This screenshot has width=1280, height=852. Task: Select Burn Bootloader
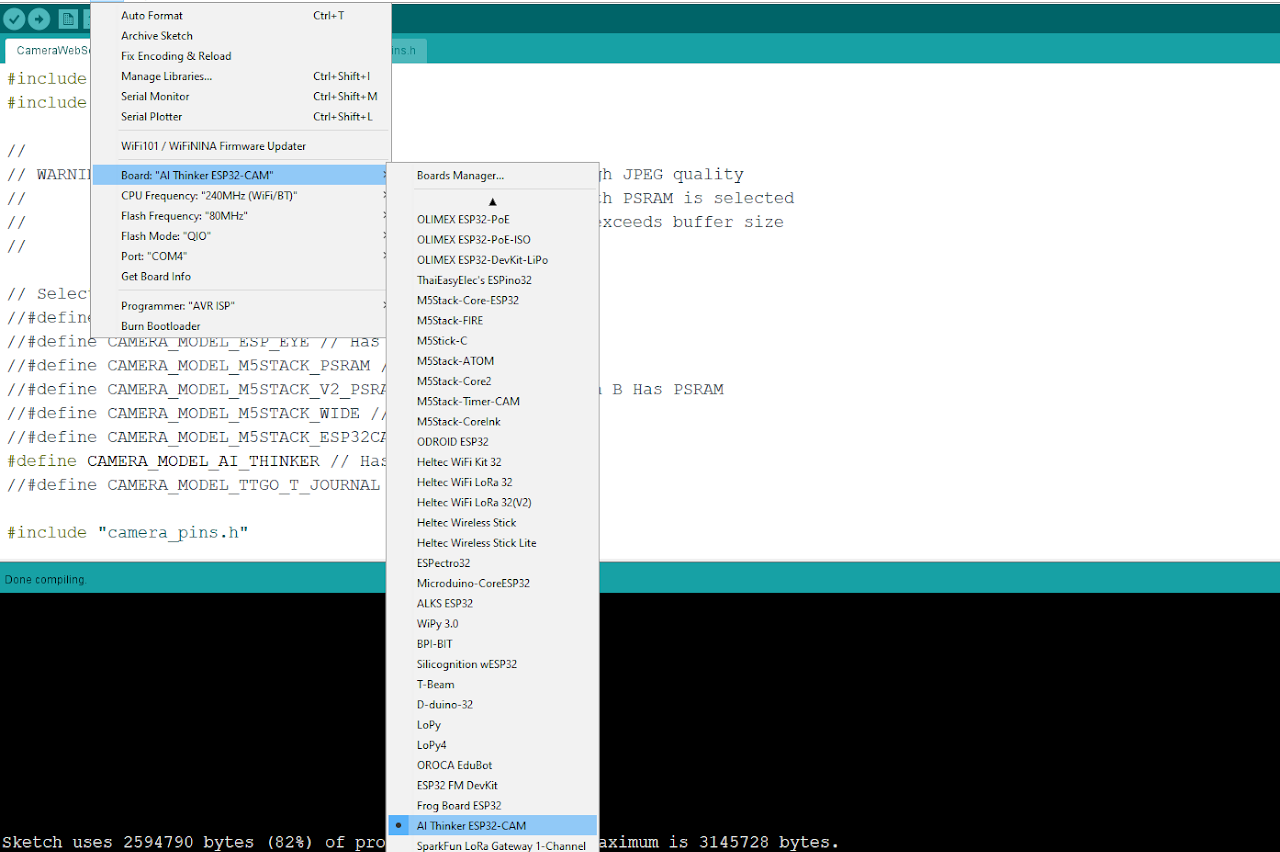click(x=240, y=326)
